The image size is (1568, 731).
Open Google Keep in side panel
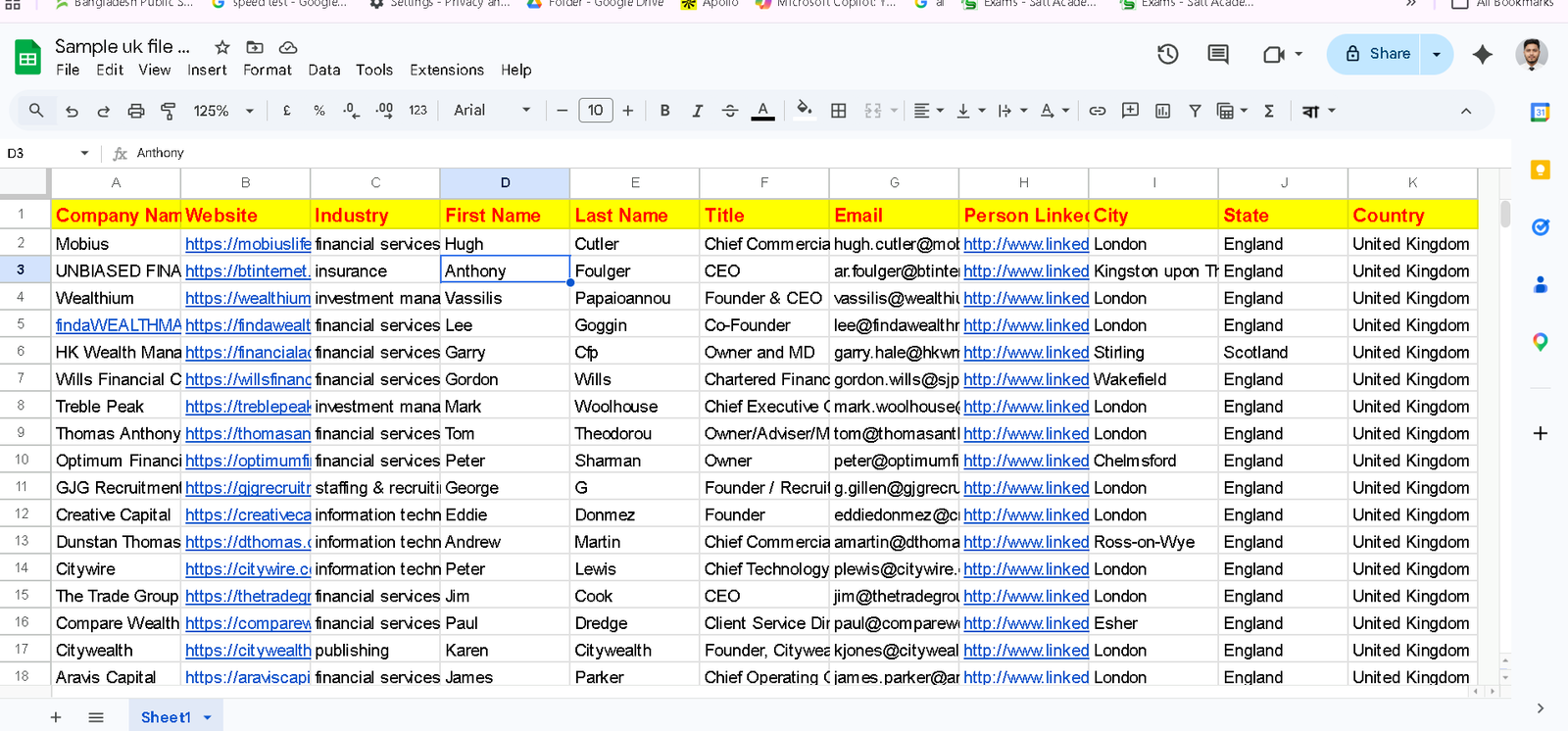tap(1540, 171)
